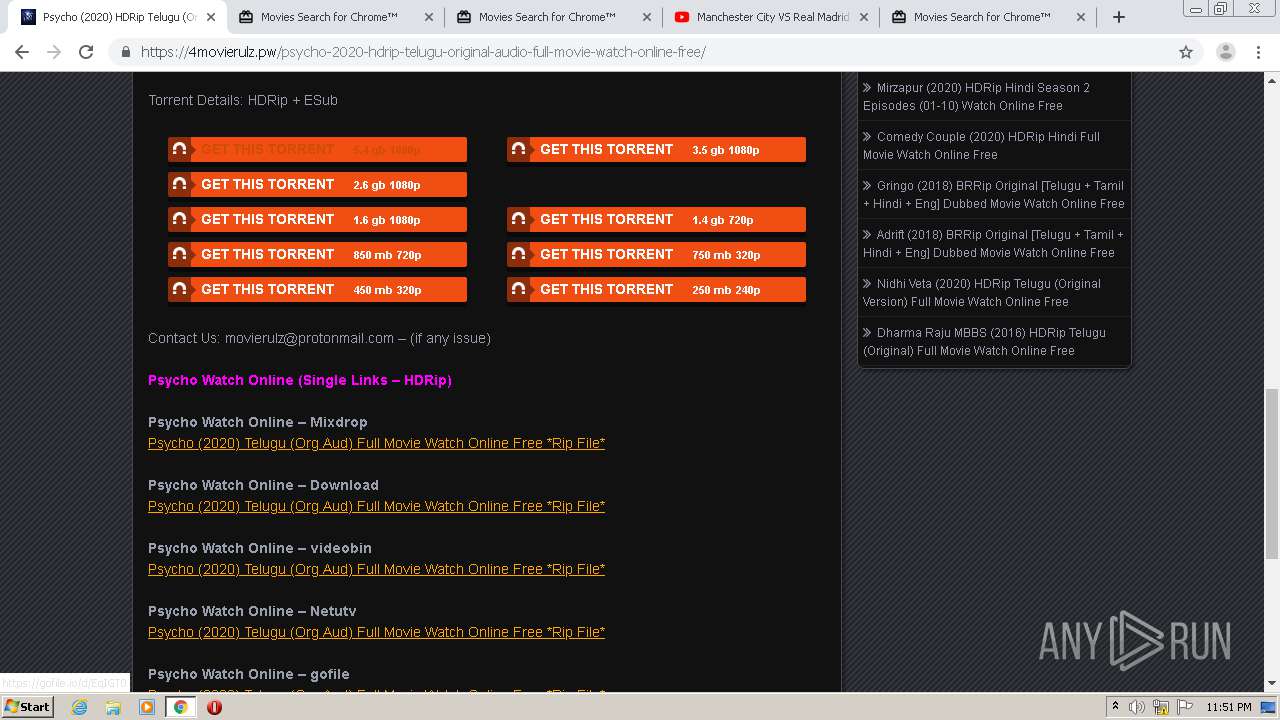Open the Chrome three-dot menu

[1259, 52]
